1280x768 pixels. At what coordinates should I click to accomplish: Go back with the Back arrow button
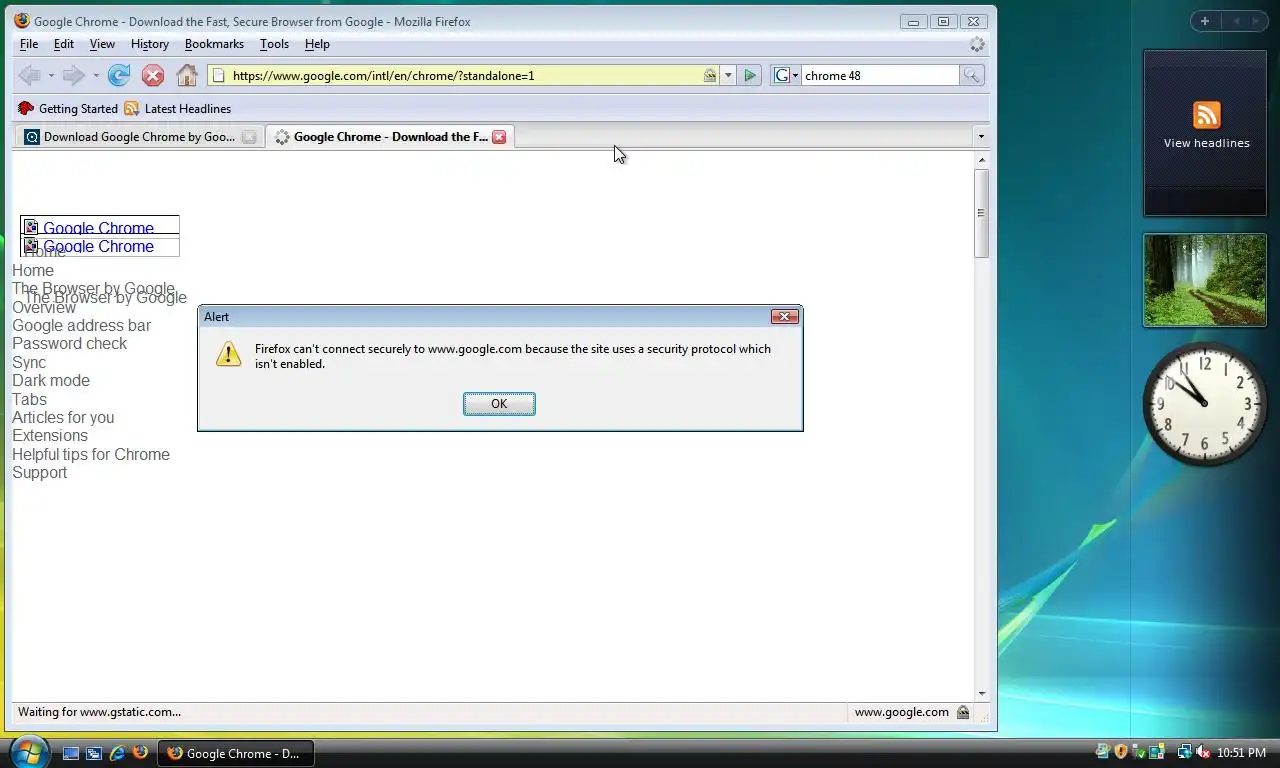click(x=29, y=75)
